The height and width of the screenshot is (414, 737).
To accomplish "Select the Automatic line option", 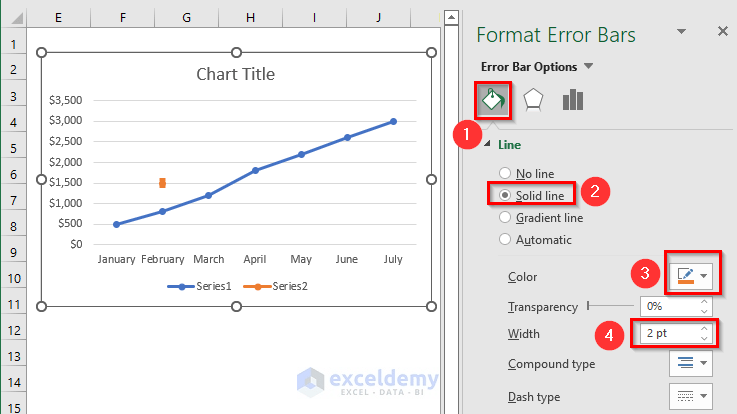I will point(536,240).
